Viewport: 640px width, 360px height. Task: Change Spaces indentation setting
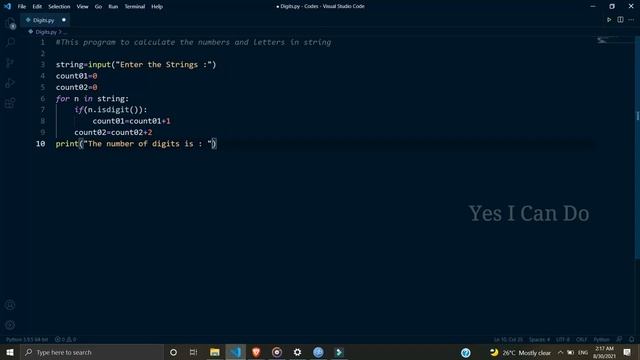[x=539, y=340]
